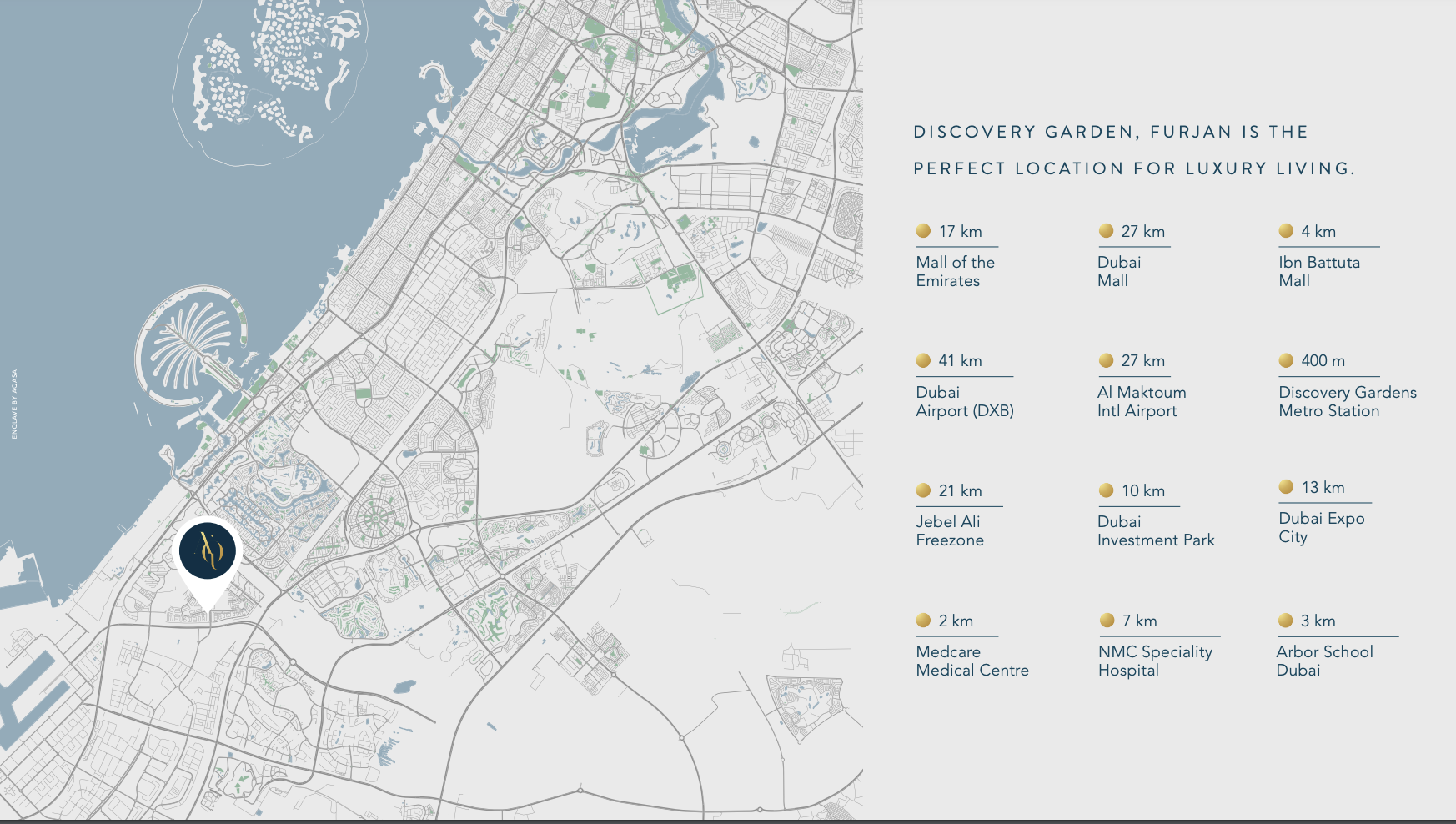The width and height of the screenshot is (1456, 824).
Task: Click the Arbor School Dubai text
Action: [x=1323, y=661]
